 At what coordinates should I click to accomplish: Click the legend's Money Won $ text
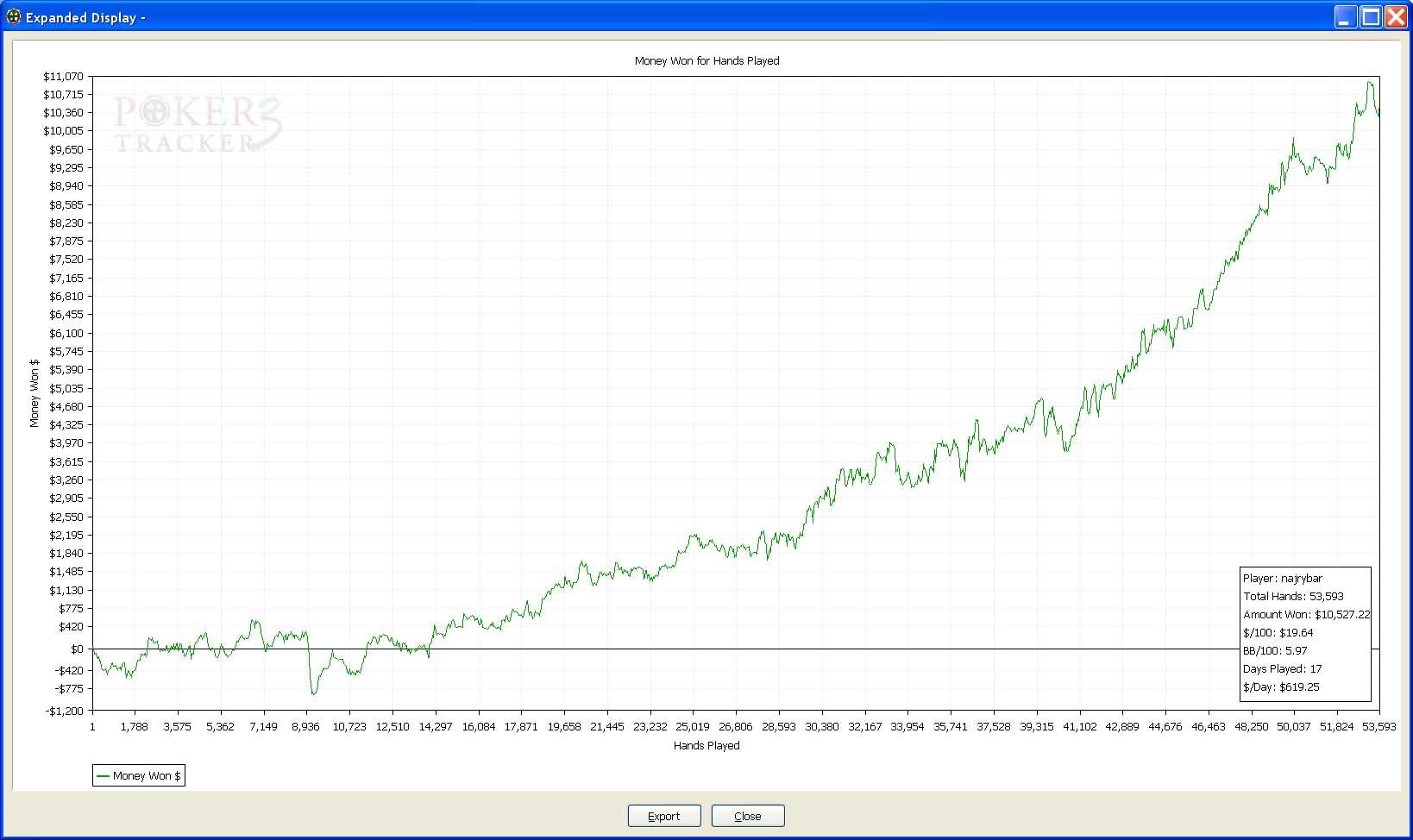pyautogui.click(x=147, y=776)
